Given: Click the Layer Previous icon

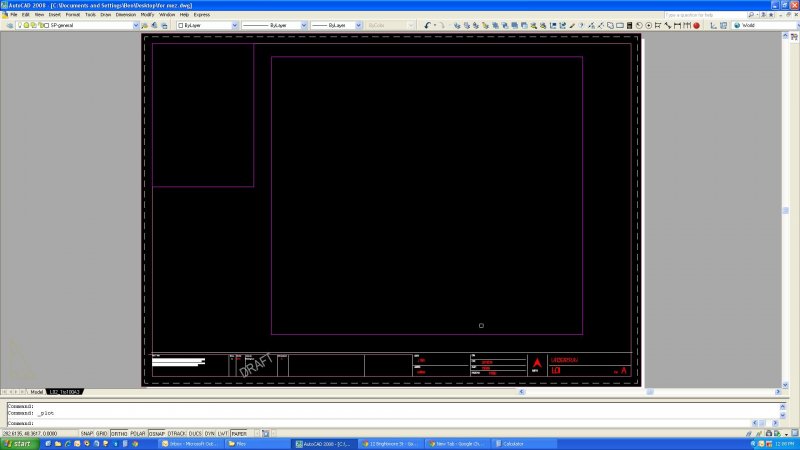Looking at the screenshot, I should pyautogui.click(x=155, y=25).
